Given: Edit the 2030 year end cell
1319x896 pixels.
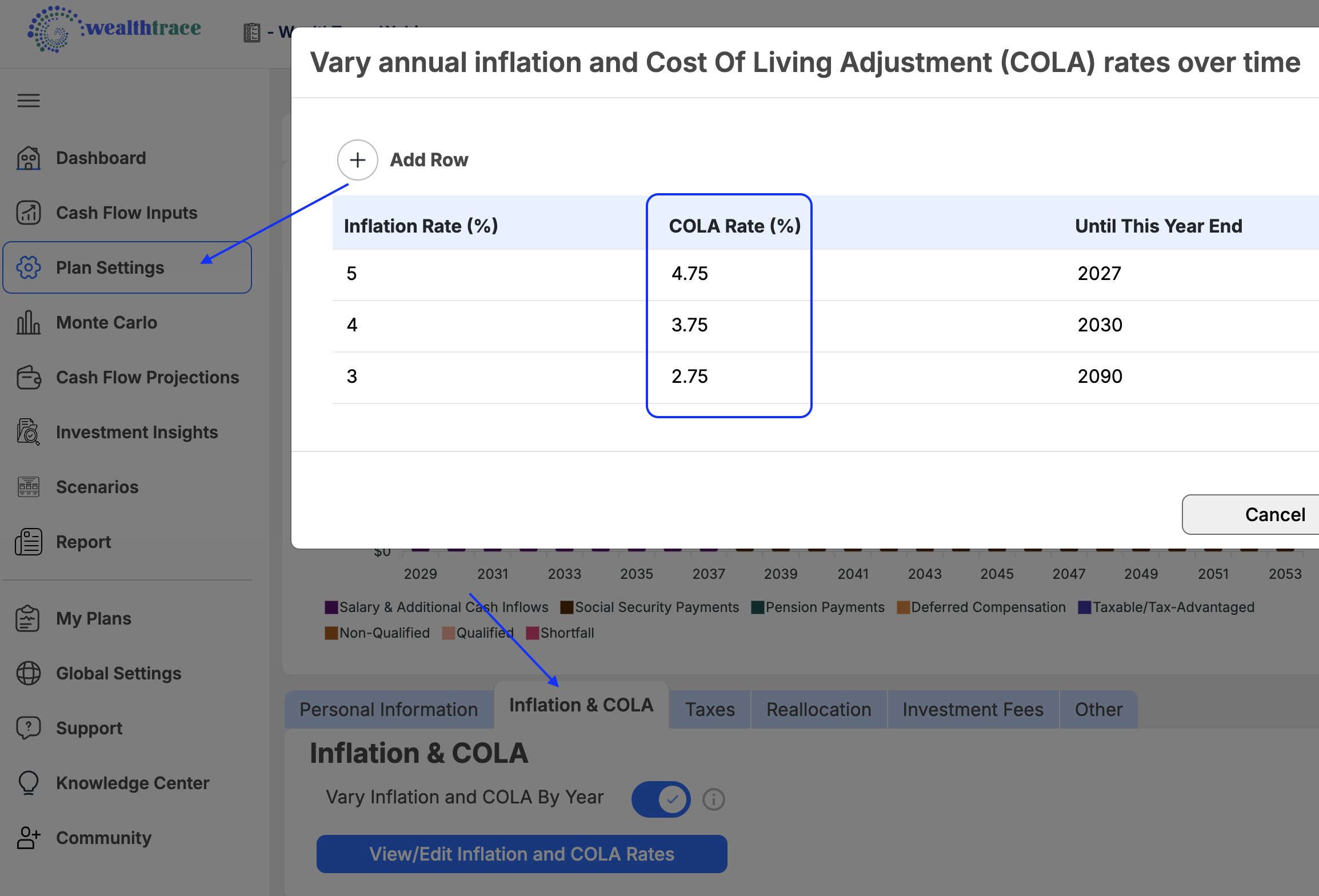Looking at the screenshot, I should (x=1100, y=325).
